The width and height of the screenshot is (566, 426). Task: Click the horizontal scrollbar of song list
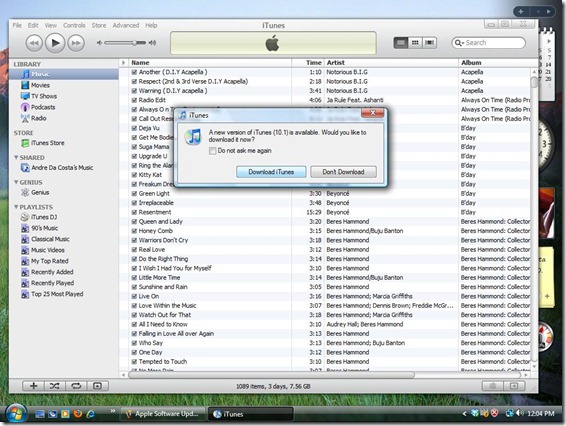(x=271, y=375)
